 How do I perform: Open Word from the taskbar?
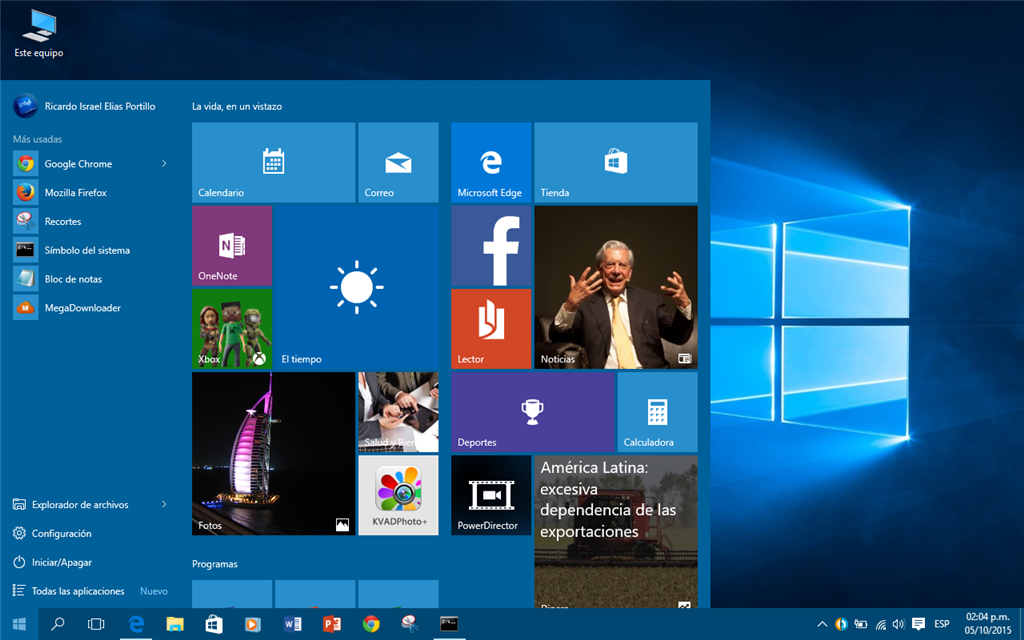tap(293, 624)
